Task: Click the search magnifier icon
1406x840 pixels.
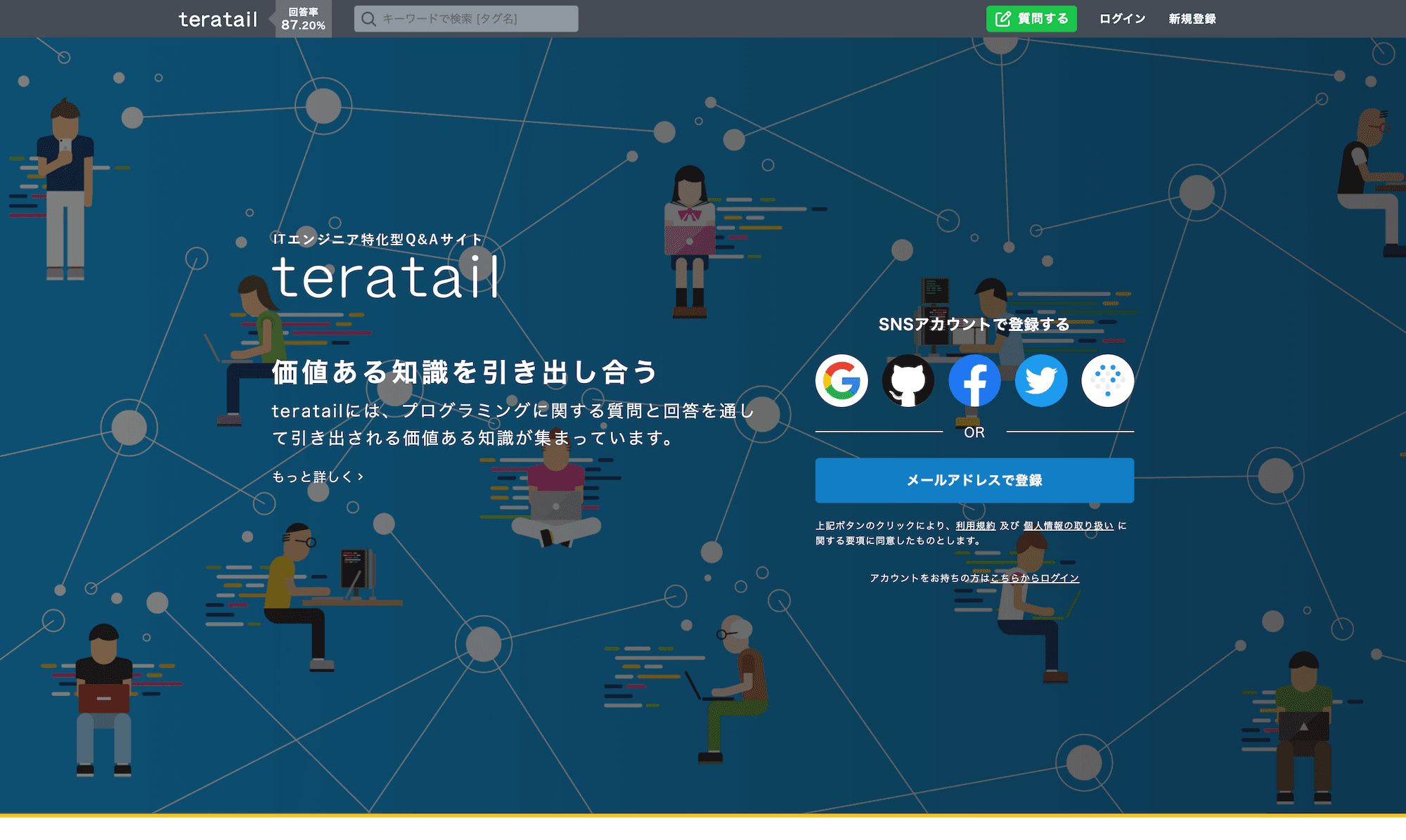Action: click(x=368, y=19)
